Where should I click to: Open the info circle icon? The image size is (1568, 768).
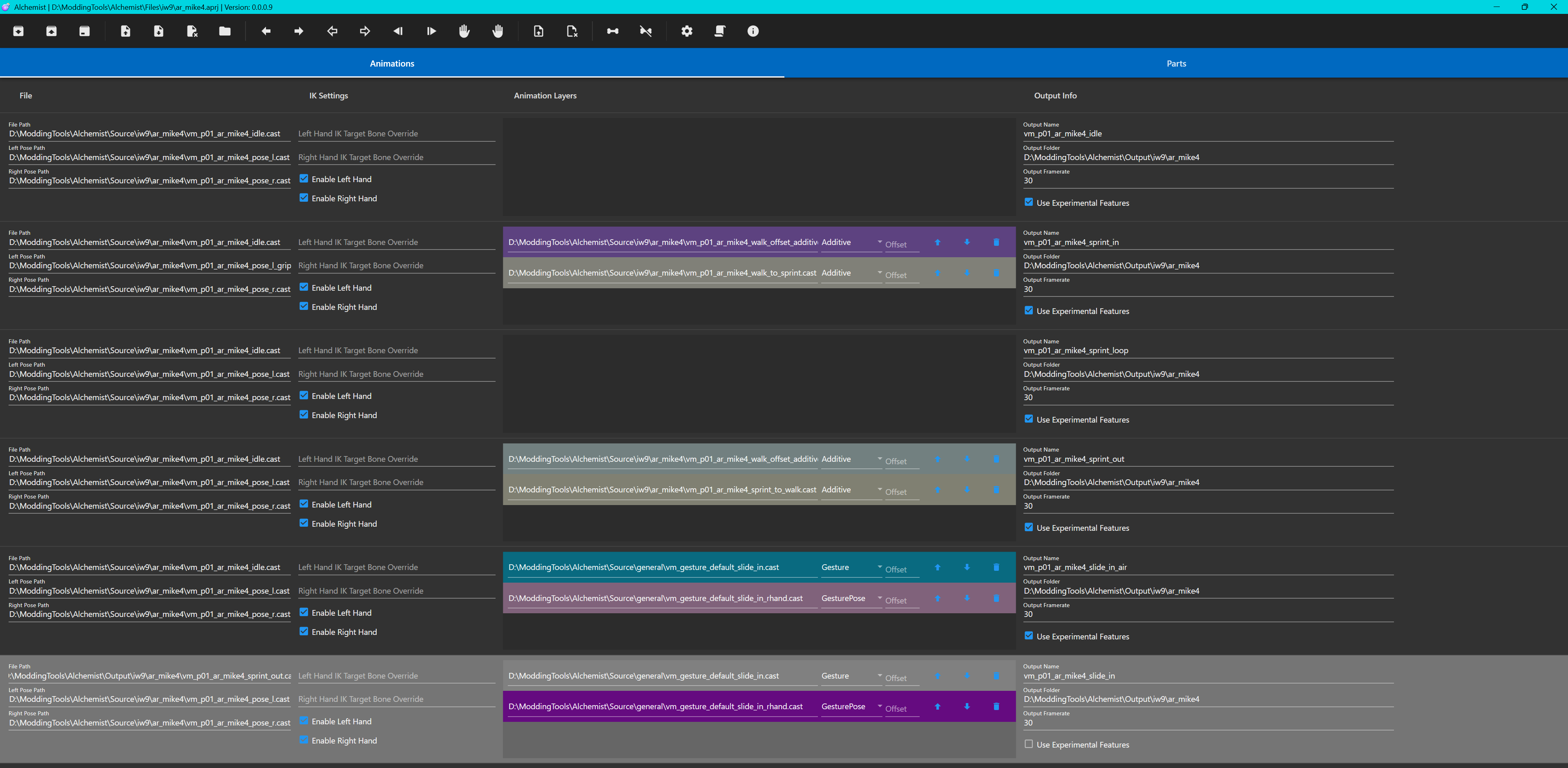click(753, 31)
